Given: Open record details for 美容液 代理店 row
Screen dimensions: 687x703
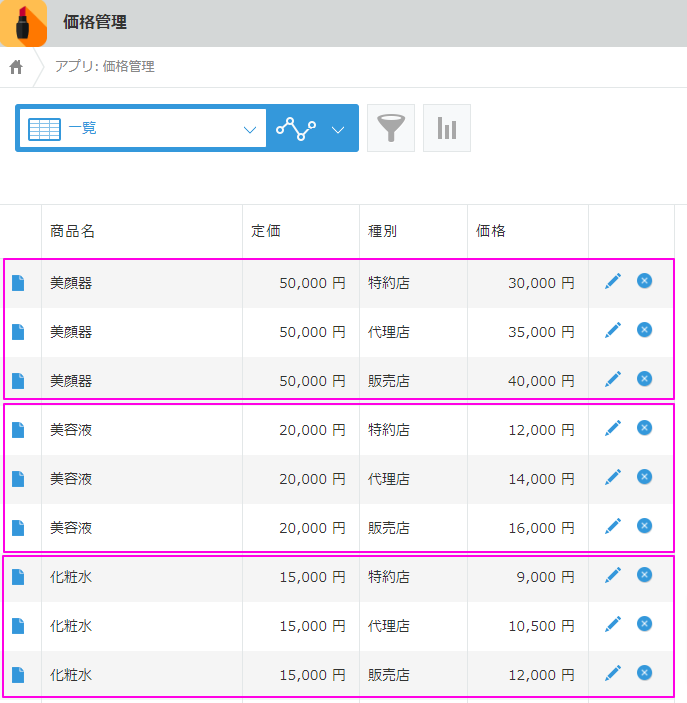Looking at the screenshot, I should pyautogui.click(x=18, y=479).
